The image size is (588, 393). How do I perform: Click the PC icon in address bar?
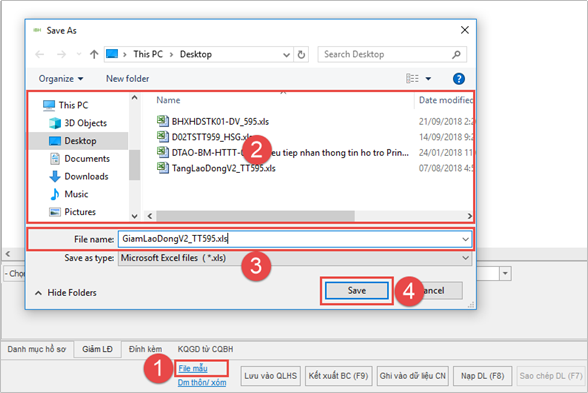112,54
